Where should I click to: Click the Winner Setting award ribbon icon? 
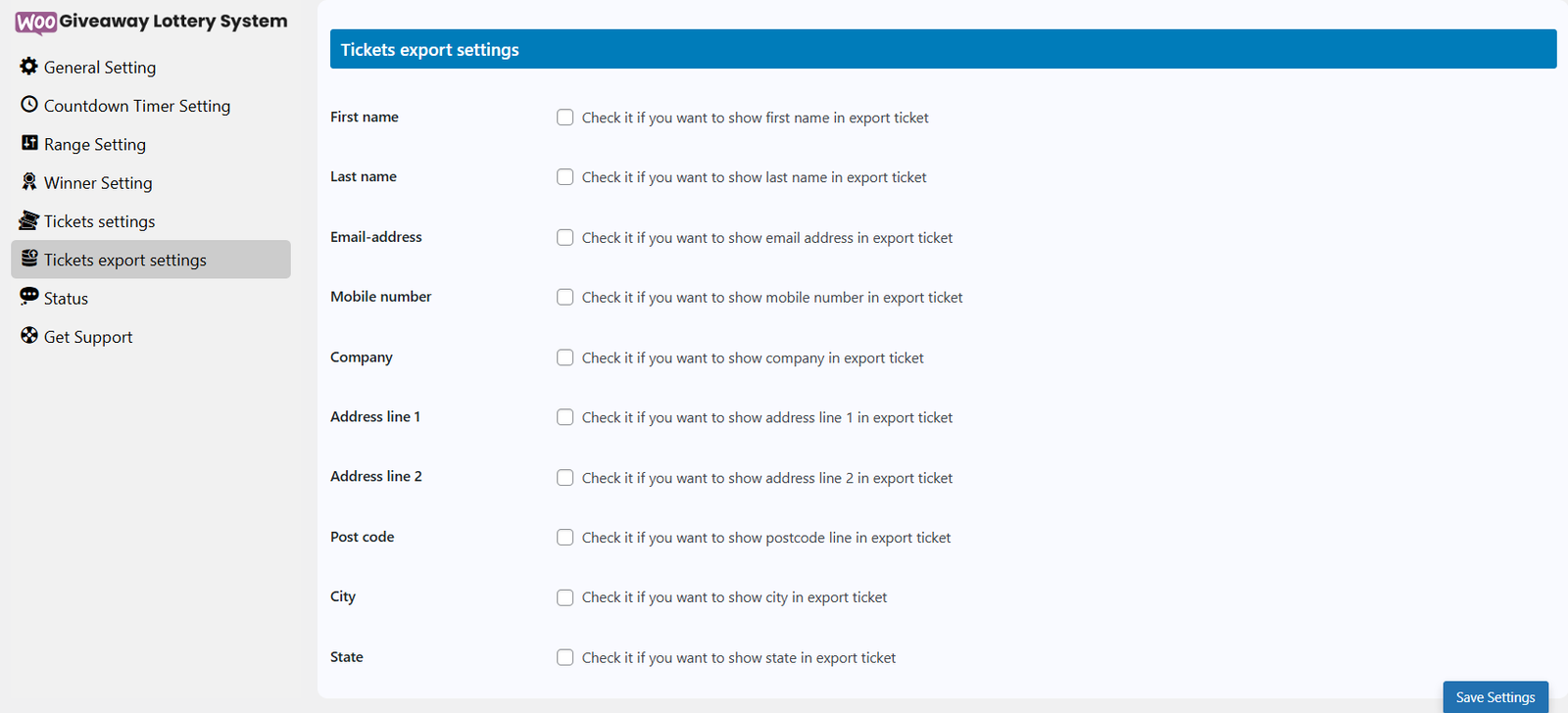click(29, 182)
